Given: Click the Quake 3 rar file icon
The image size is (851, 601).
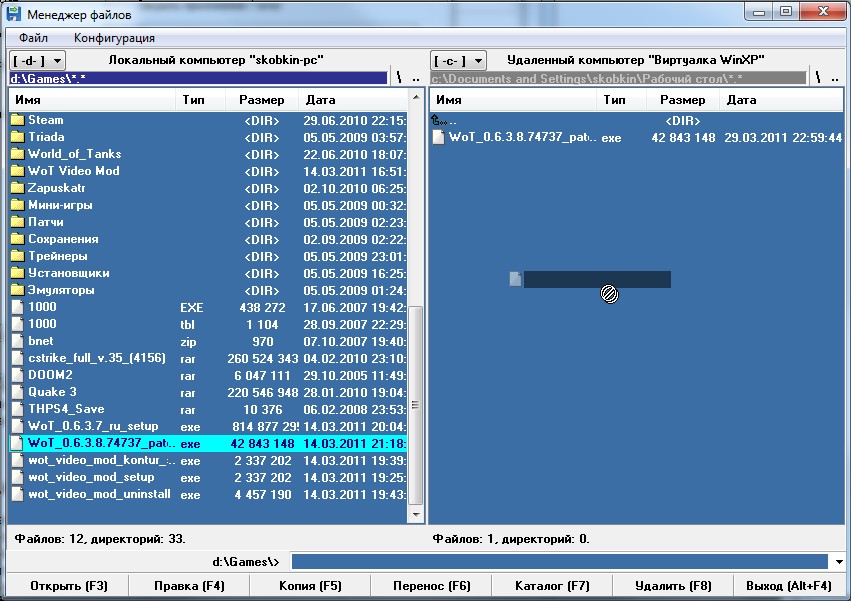Looking at the screenshot, I should click(x=17, y=392).
